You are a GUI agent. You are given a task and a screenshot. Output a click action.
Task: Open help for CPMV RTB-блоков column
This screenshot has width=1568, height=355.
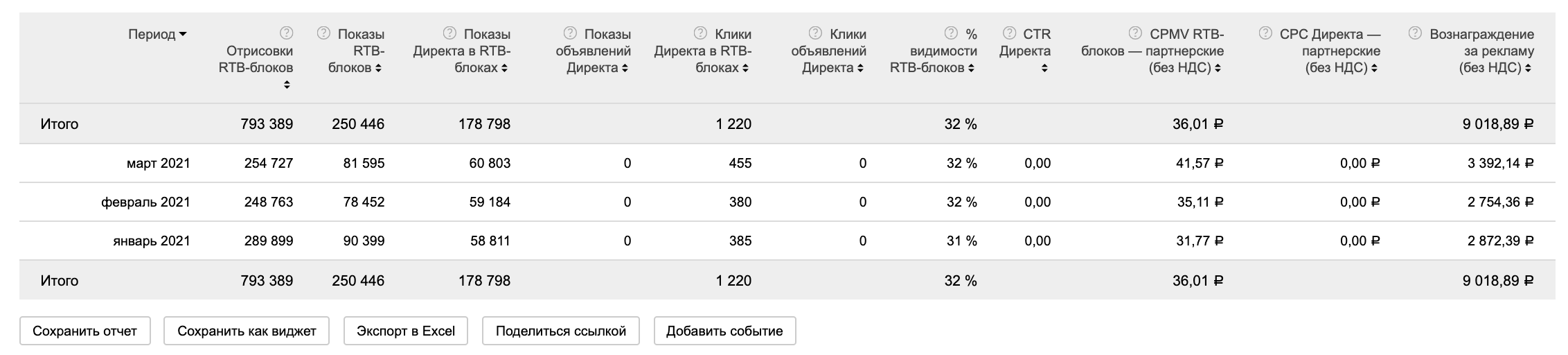point(1135,33)
